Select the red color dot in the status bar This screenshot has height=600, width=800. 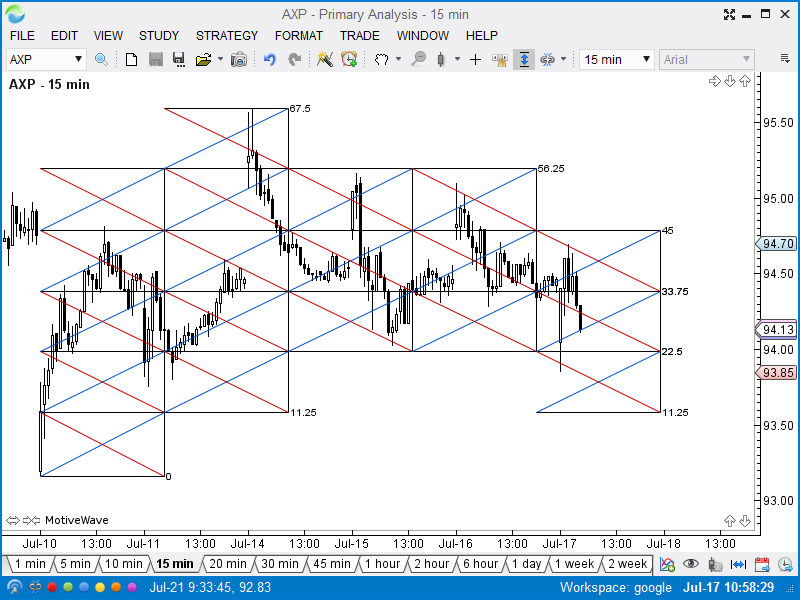[52, 587]
